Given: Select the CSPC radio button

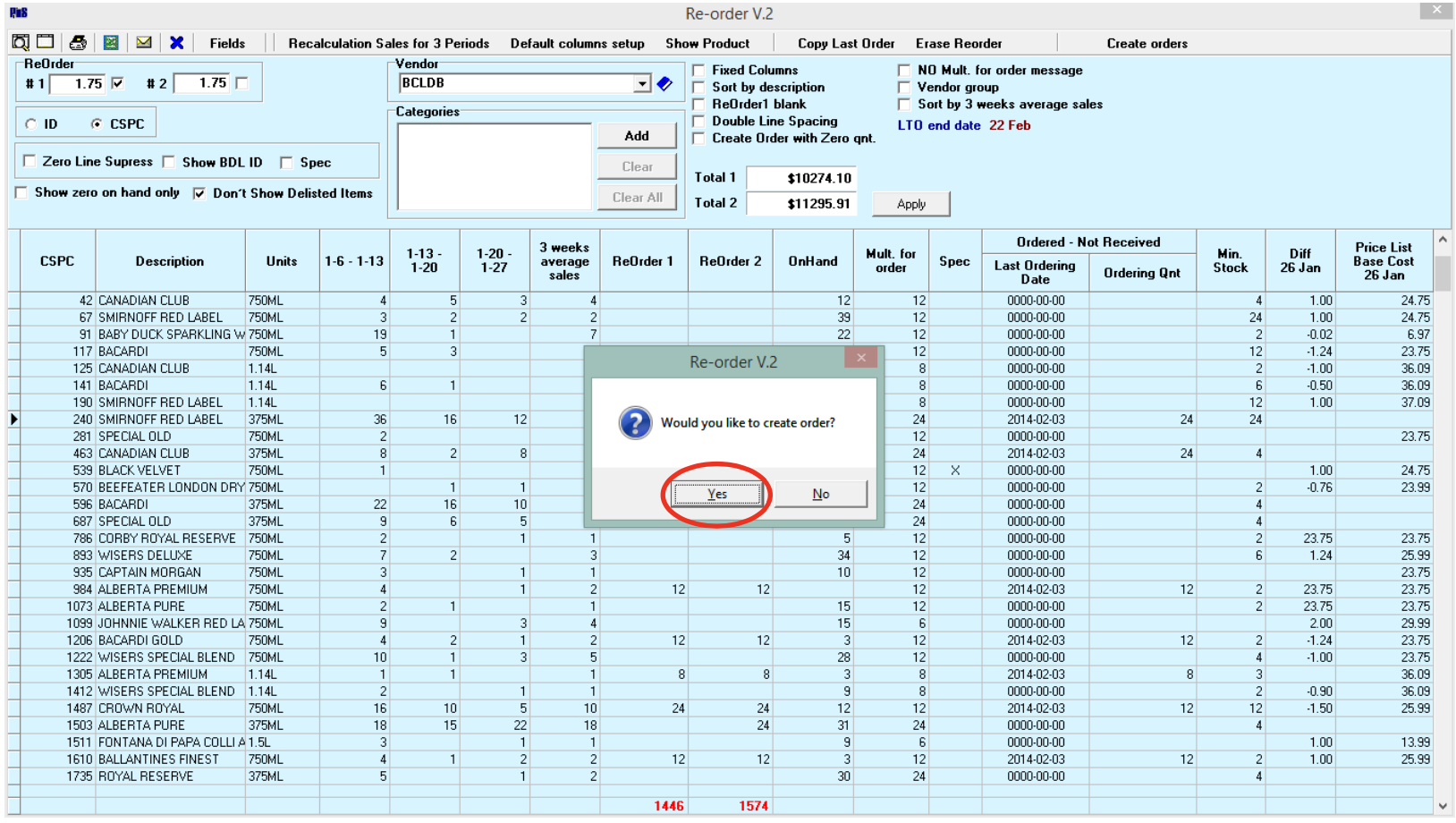Looking at the screenshot, I should (x=97, y=124).
